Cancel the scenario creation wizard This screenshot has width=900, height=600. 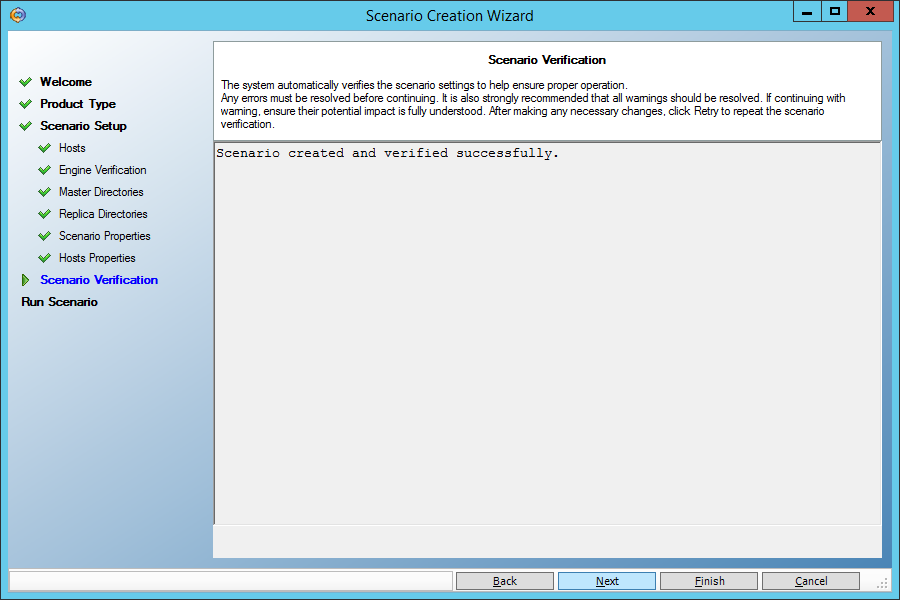(x=811, y=581)
